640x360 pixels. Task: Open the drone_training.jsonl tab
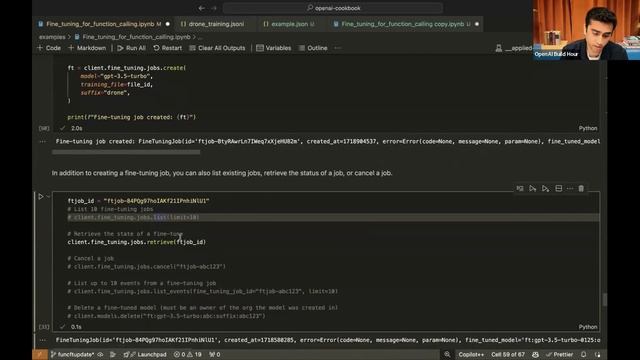(216, 24)
